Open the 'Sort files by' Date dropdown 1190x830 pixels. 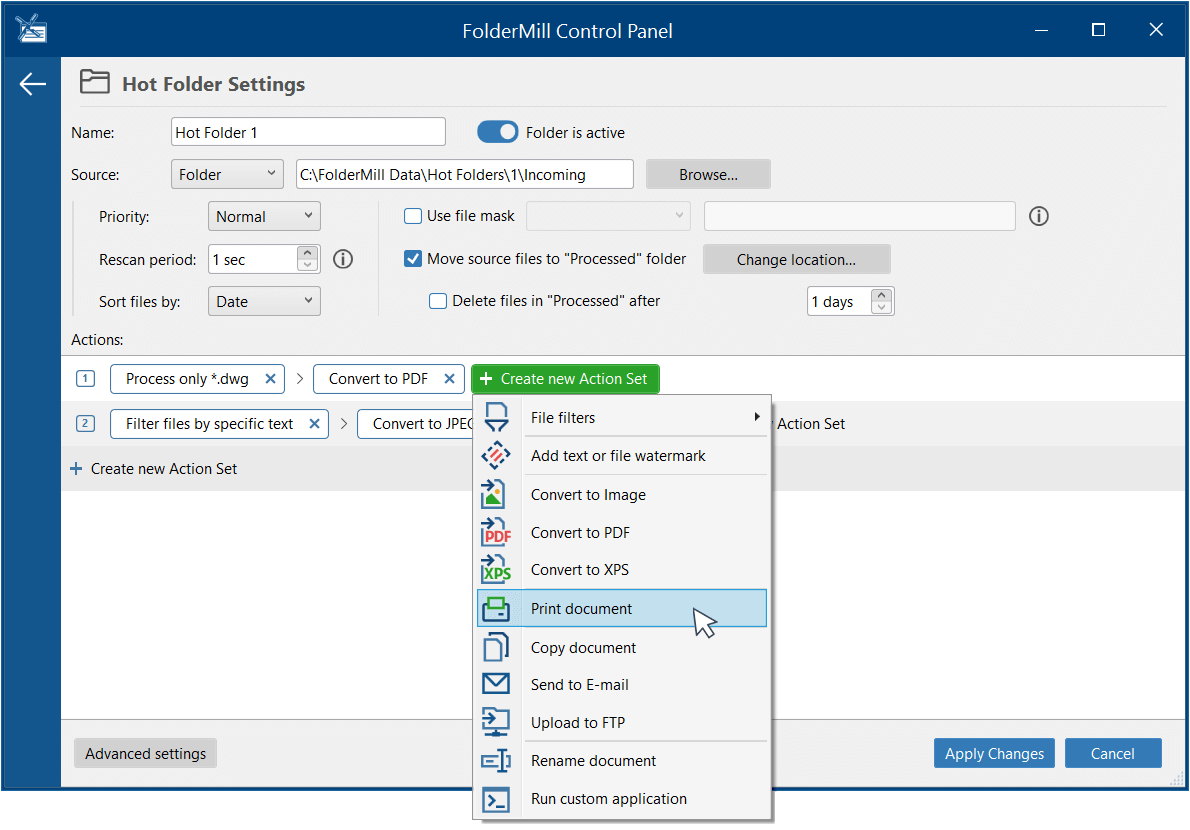(x=264, y=301)
